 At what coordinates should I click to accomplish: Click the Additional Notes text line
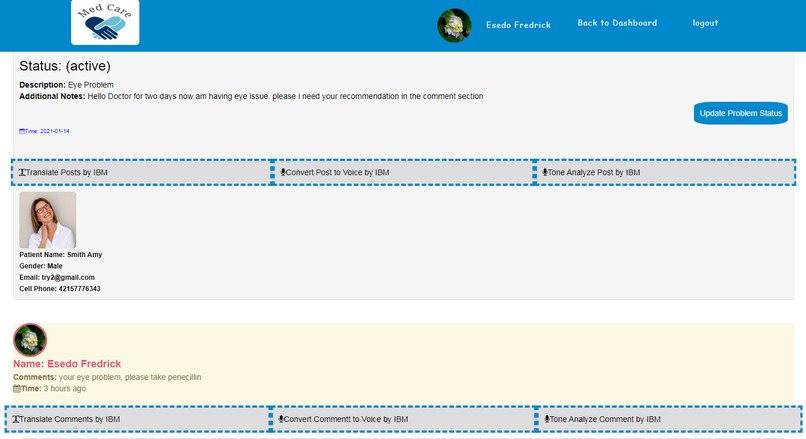[x=251, y=96]
